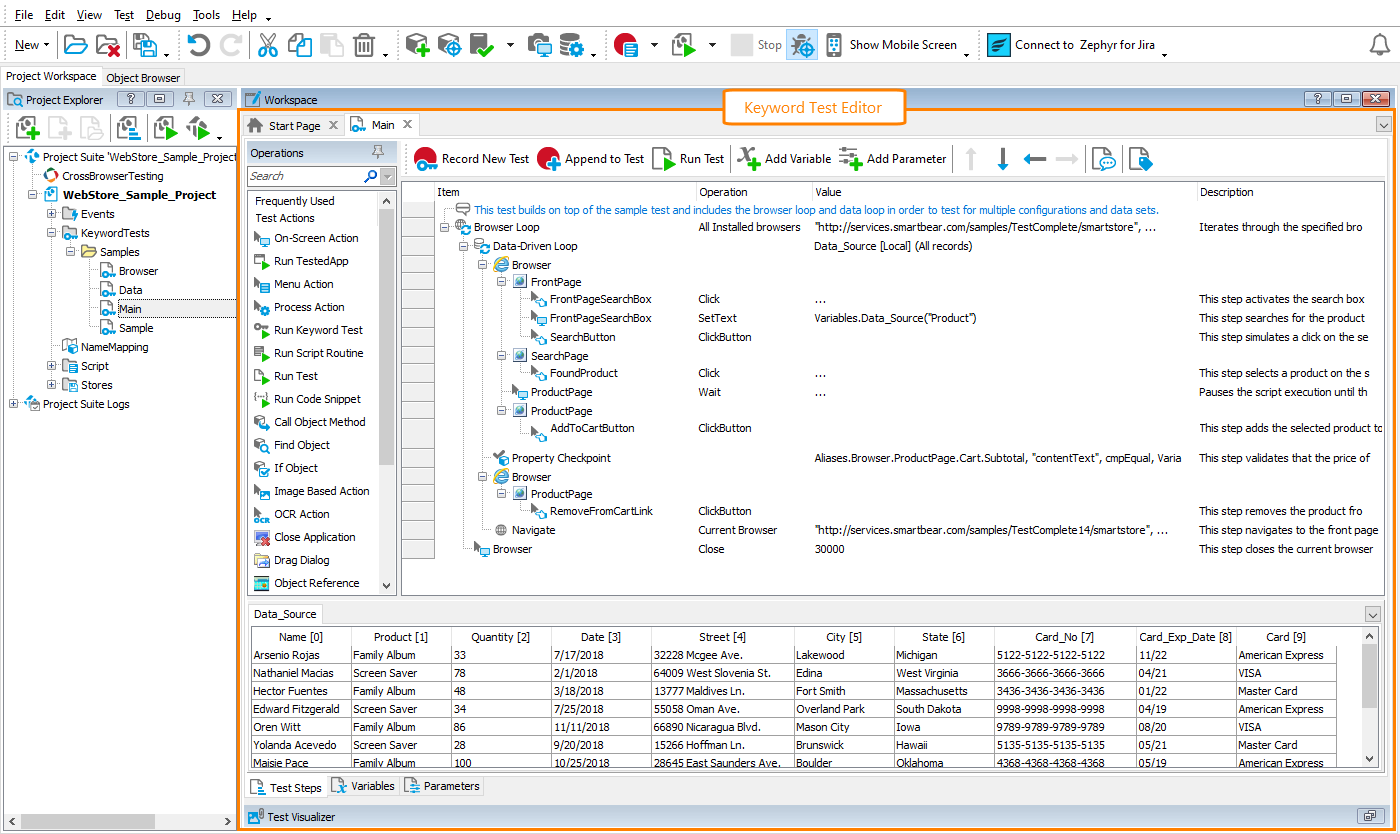Click the database with gear icon

click(x=572, y=45)
